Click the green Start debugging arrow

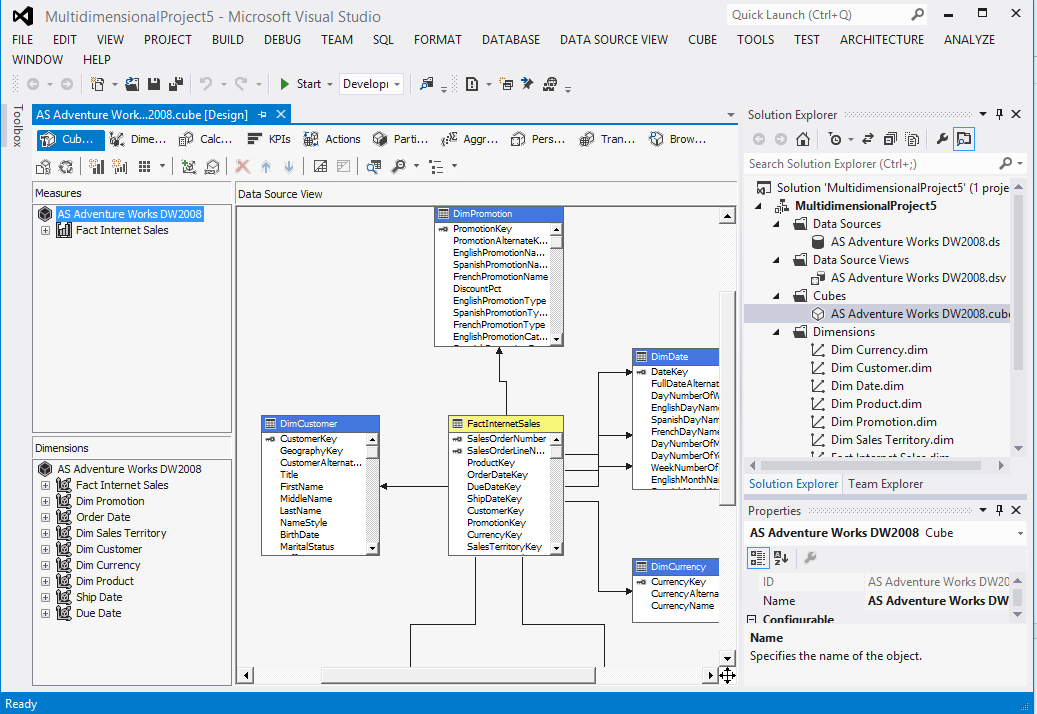285,84
